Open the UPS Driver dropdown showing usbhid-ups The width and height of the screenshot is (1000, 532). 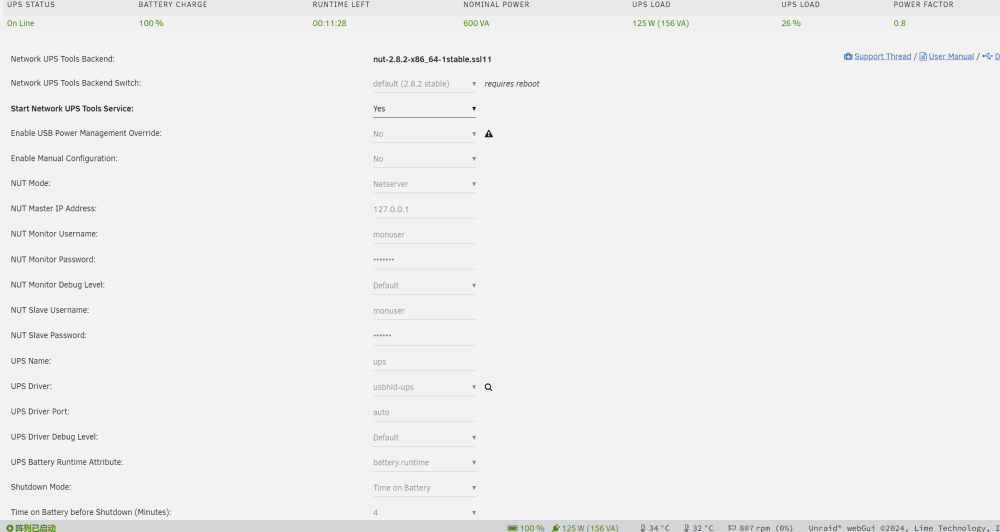click(x=425, y=387)
